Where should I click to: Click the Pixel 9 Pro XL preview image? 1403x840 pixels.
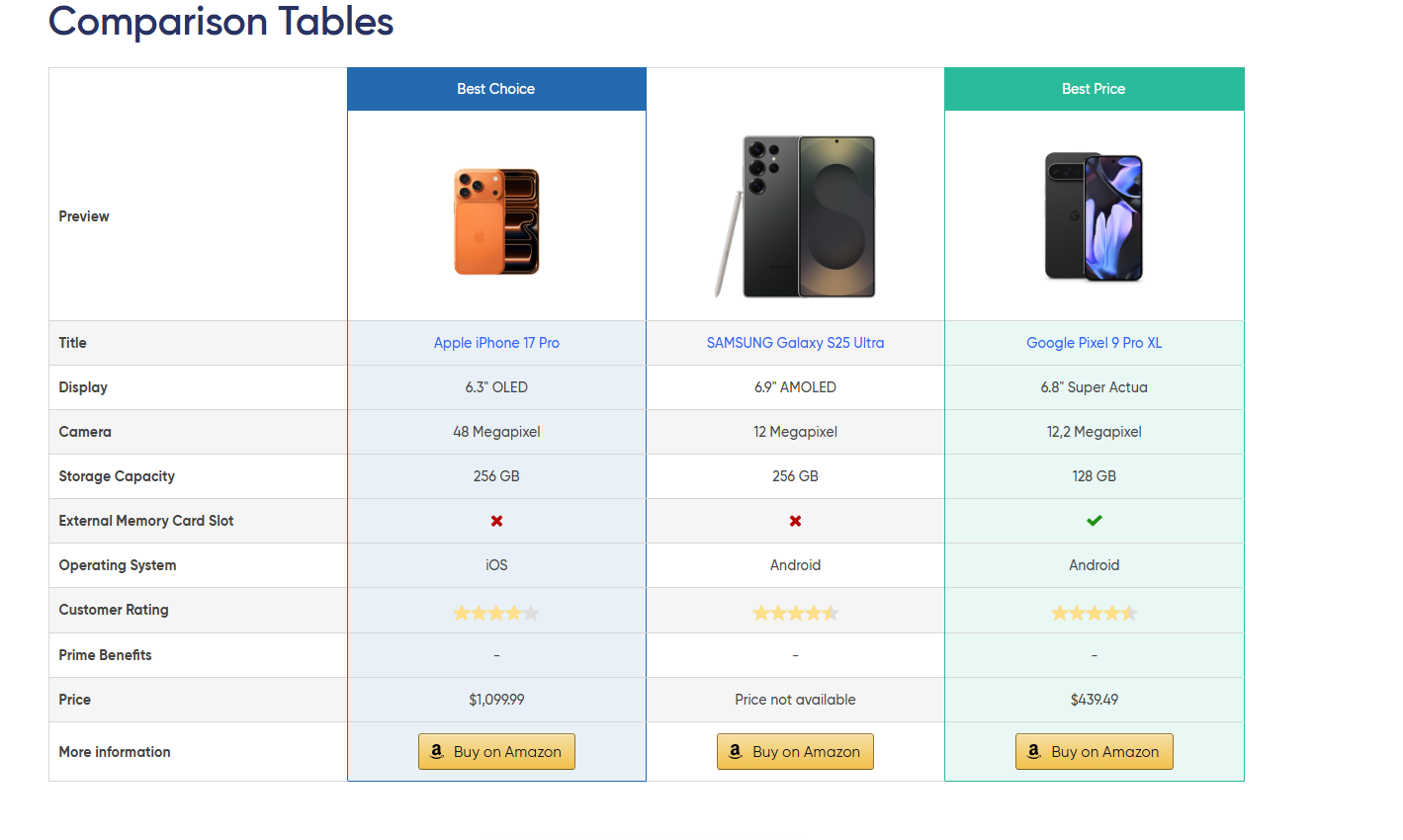1094,217
